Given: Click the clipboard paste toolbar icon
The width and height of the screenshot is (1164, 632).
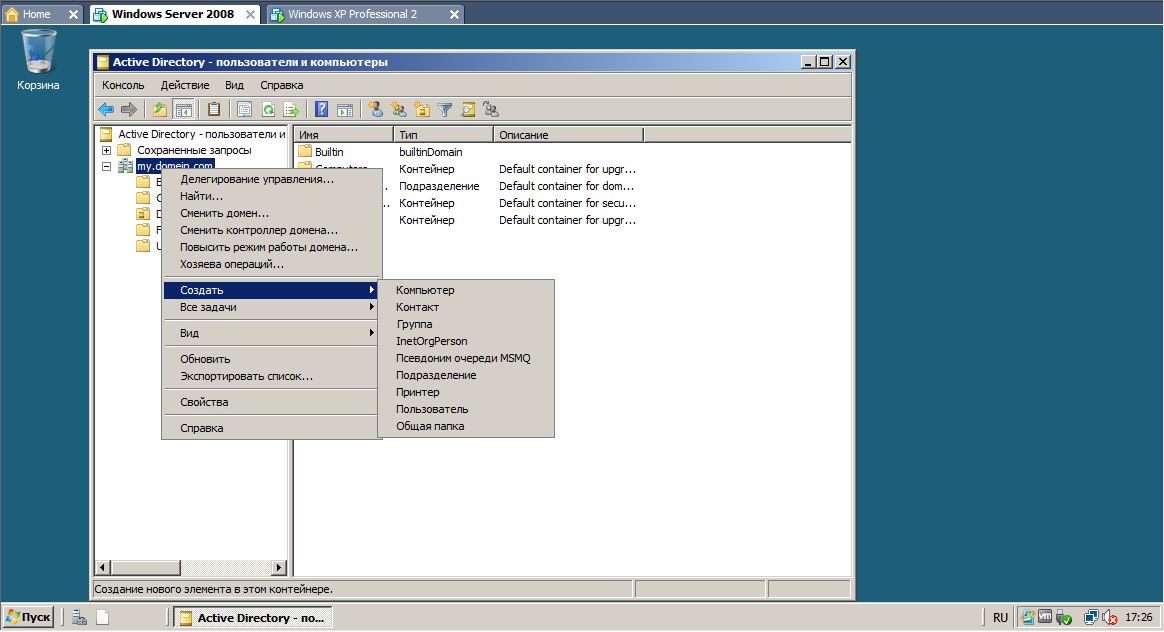Looking at the screenshot, I should coord(214,110).
